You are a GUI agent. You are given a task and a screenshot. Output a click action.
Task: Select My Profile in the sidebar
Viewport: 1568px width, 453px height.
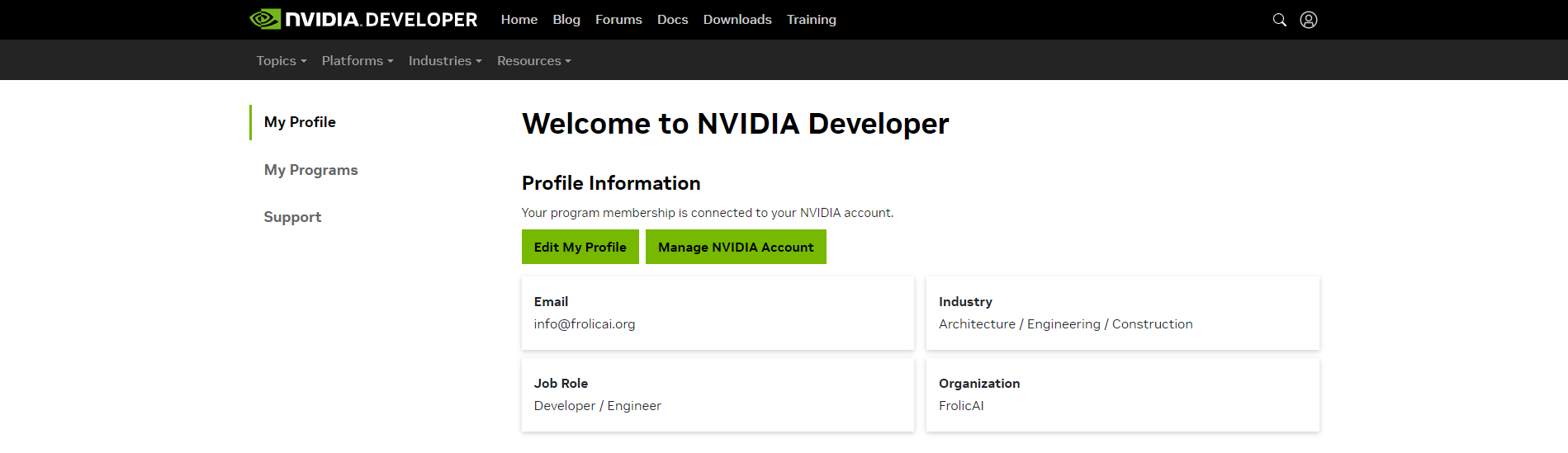coord(300,122)
